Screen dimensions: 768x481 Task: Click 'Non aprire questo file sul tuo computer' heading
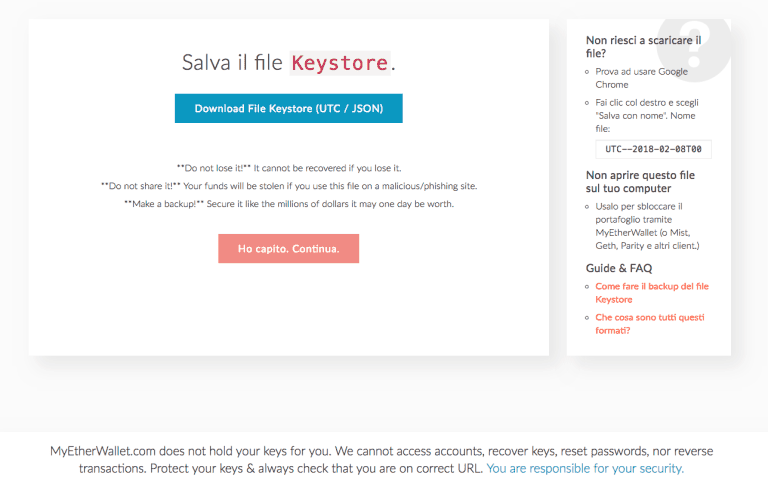(640, 182)
